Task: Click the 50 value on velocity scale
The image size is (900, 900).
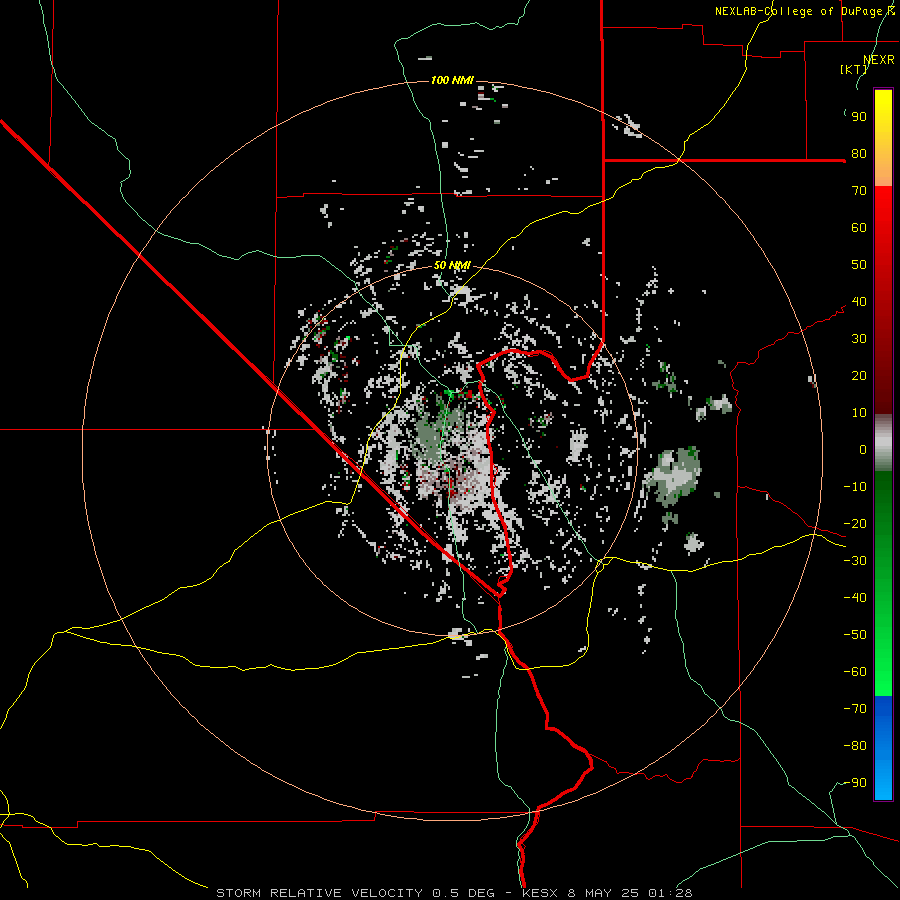Action: pyautogui.click(x=859, y=265)
